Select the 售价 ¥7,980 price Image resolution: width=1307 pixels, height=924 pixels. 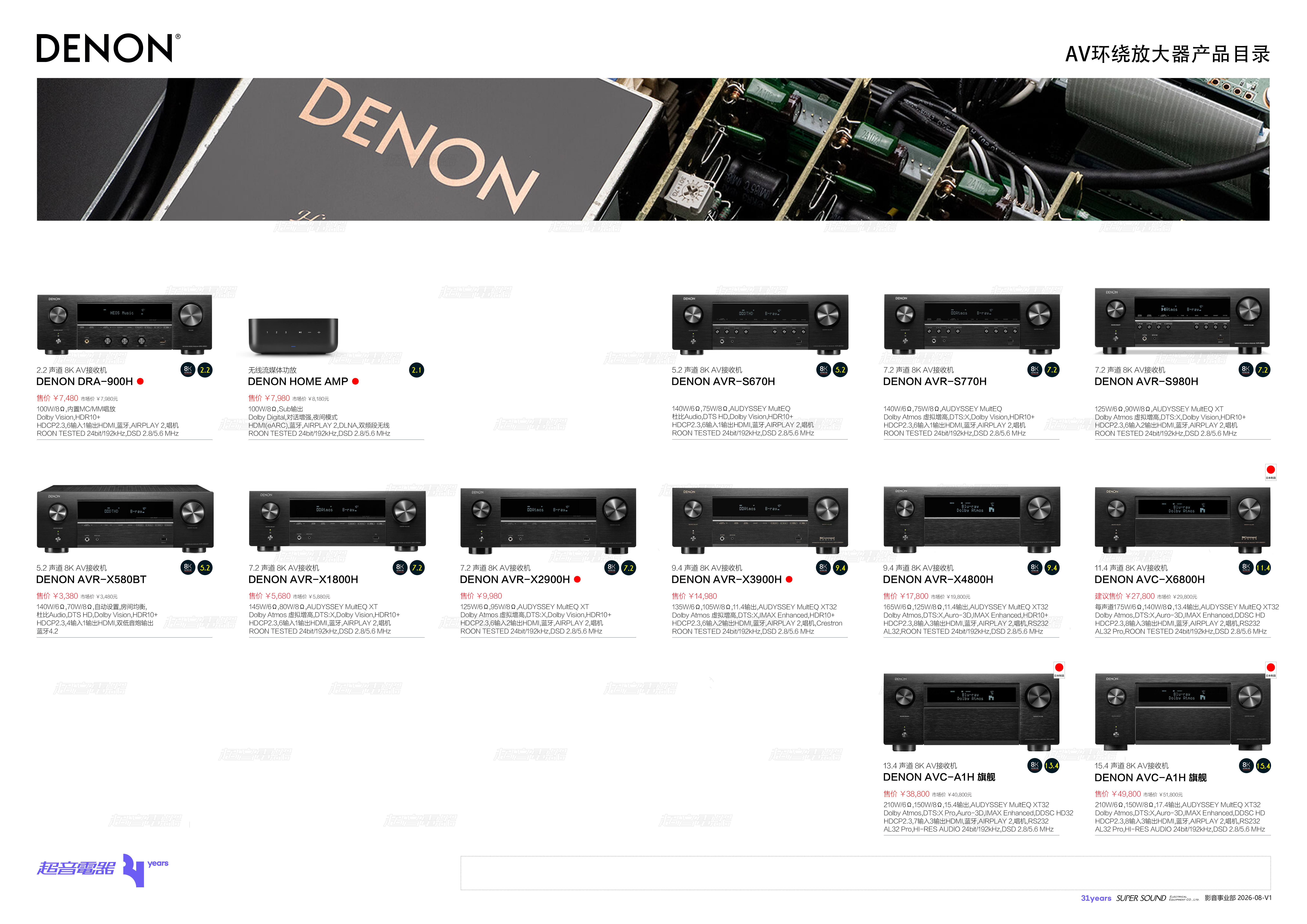269,399
